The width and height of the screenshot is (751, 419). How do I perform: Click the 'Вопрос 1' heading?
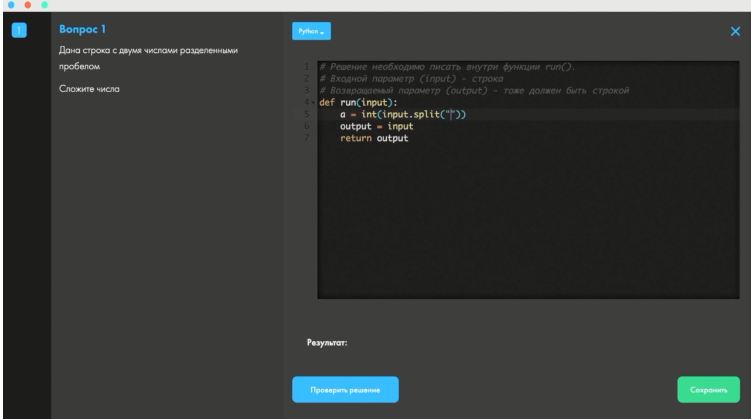[82, 29]
